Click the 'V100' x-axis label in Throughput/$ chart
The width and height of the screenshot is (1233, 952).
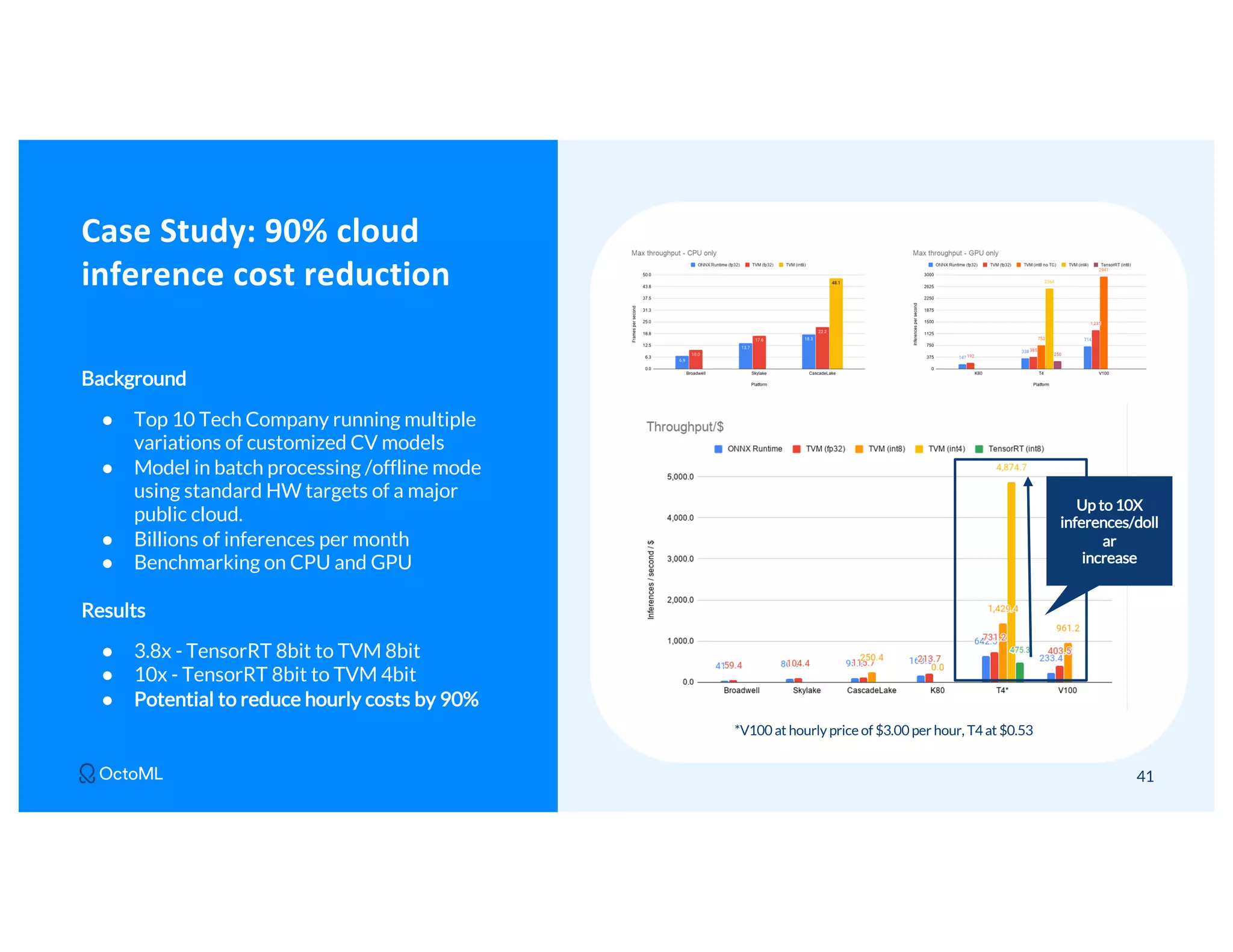(x=1067, y=690)
